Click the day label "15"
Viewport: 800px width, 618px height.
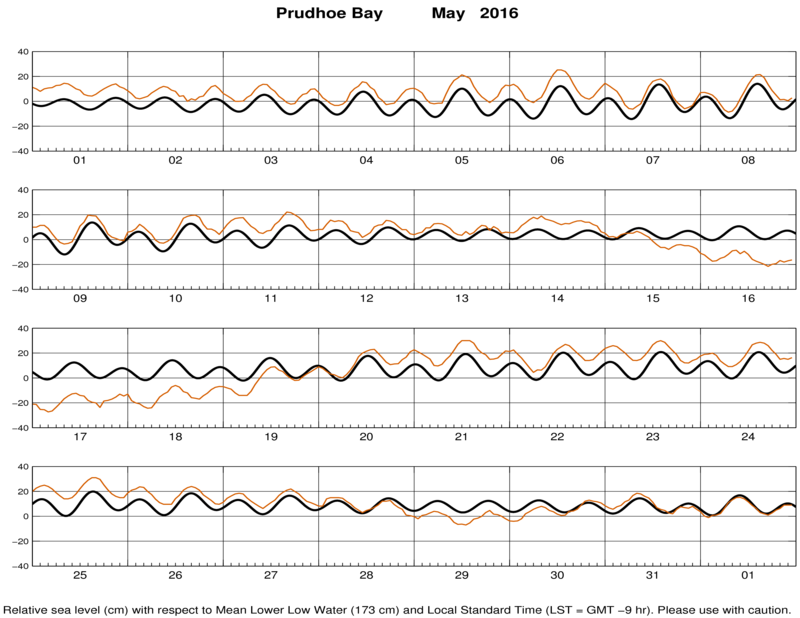tap(653, 299)
